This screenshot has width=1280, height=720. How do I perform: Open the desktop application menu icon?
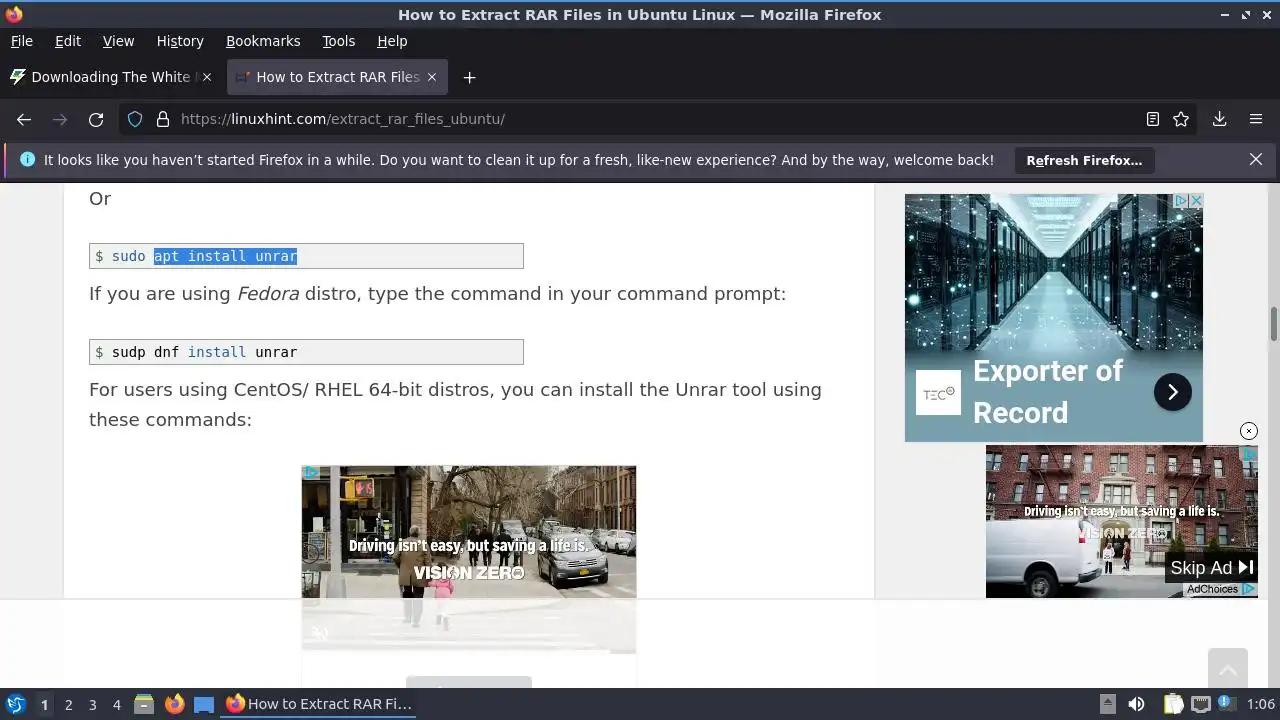coord(15,704)
